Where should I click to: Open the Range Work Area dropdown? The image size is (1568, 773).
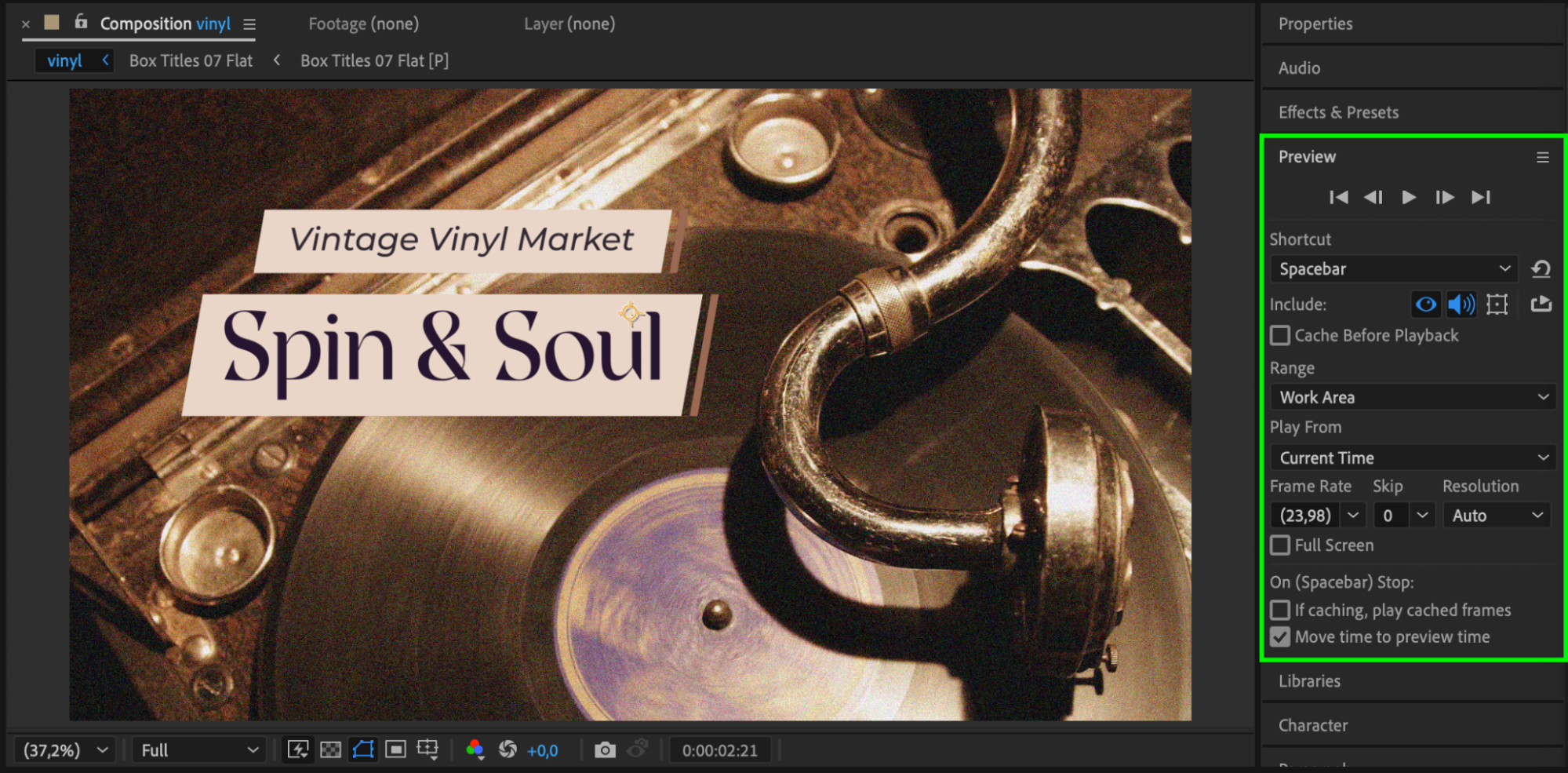coord(1413,397)
